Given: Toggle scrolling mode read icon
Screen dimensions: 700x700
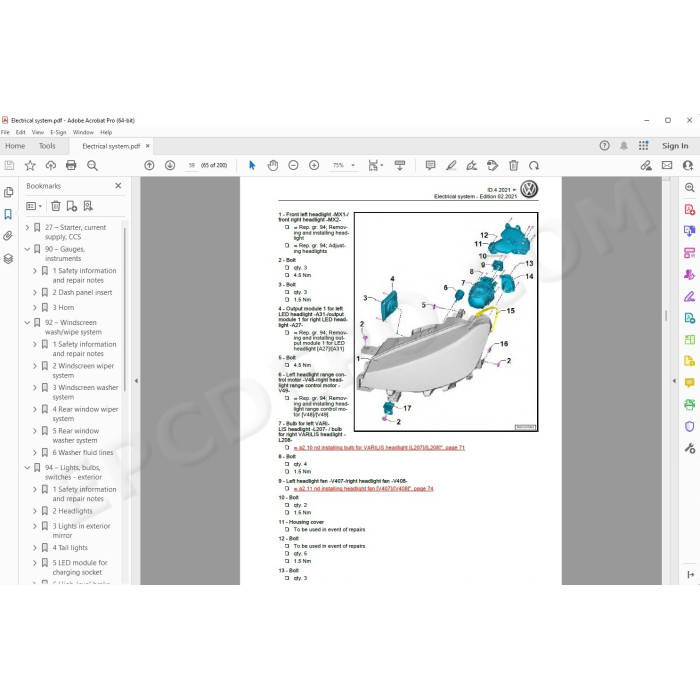Looking at the screenshot, I should point(400,166).
